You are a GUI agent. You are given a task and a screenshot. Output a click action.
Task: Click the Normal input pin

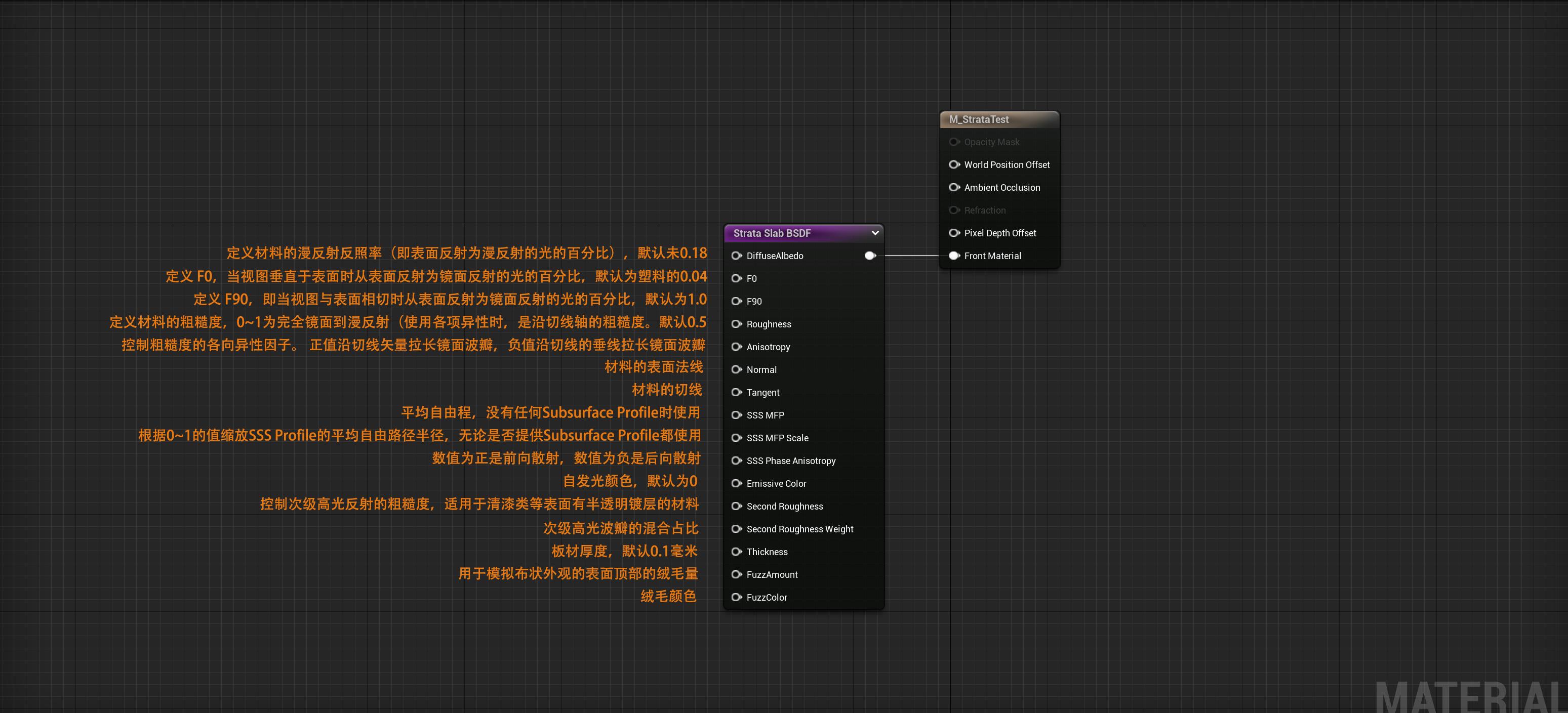[737, 369]
